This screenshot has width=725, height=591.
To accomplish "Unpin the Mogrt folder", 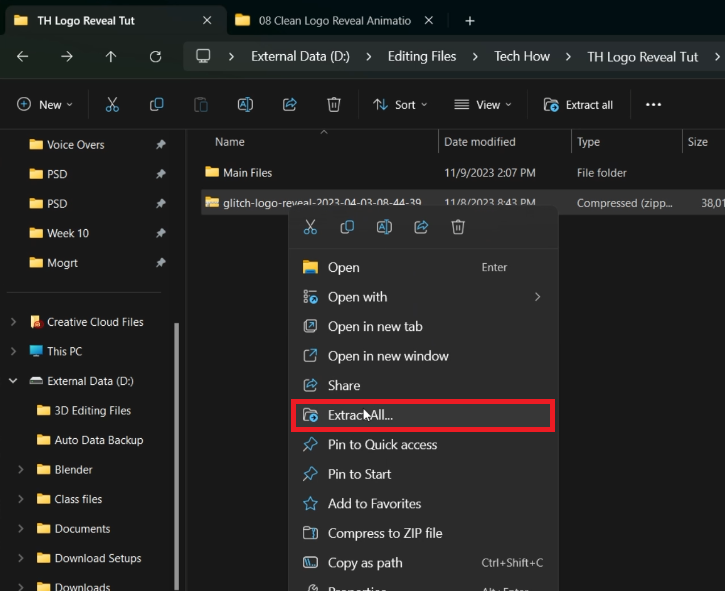I will (161, 263).
